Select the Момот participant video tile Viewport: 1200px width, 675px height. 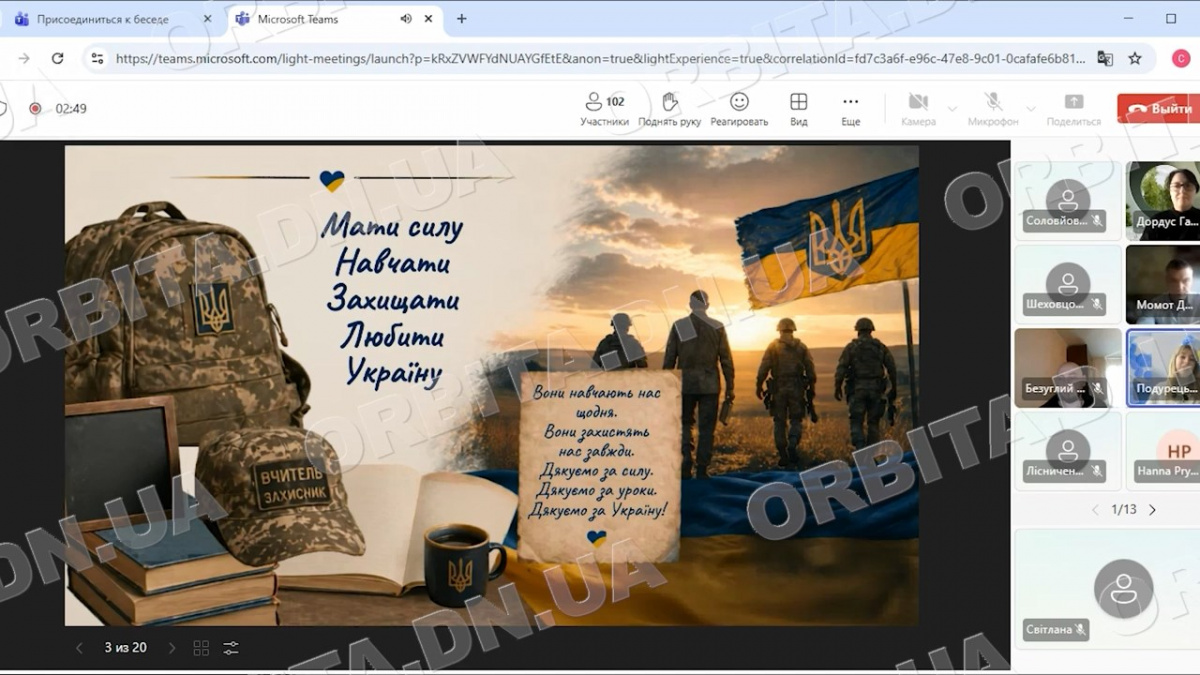pyautogui.click(x=1163, y=284)
